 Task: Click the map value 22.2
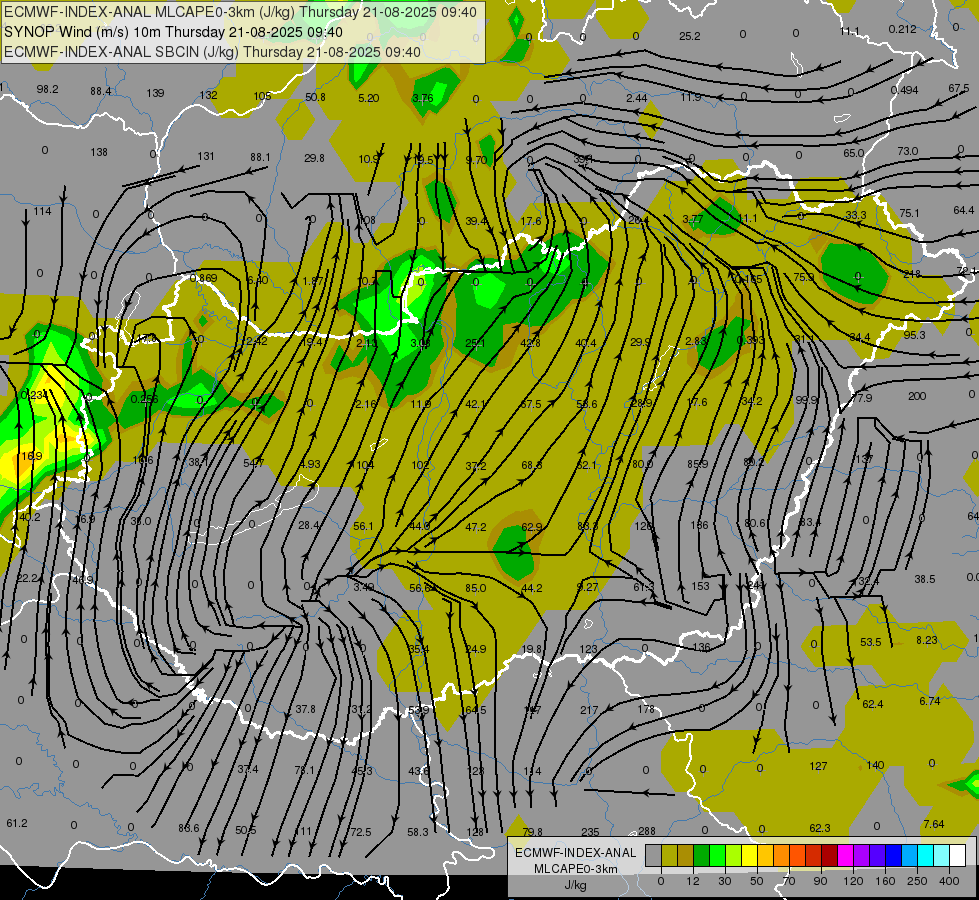coord(27,578)
